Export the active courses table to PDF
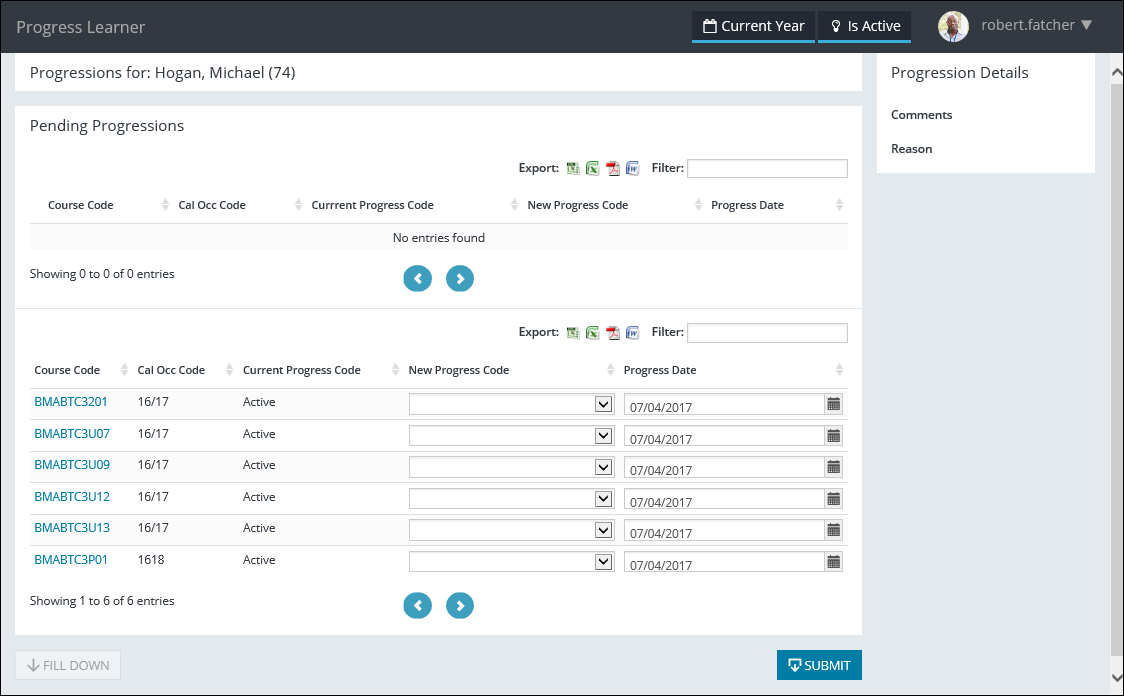Image resolution: width=1124 pixels, height=696 pixels. pos(613,332)
